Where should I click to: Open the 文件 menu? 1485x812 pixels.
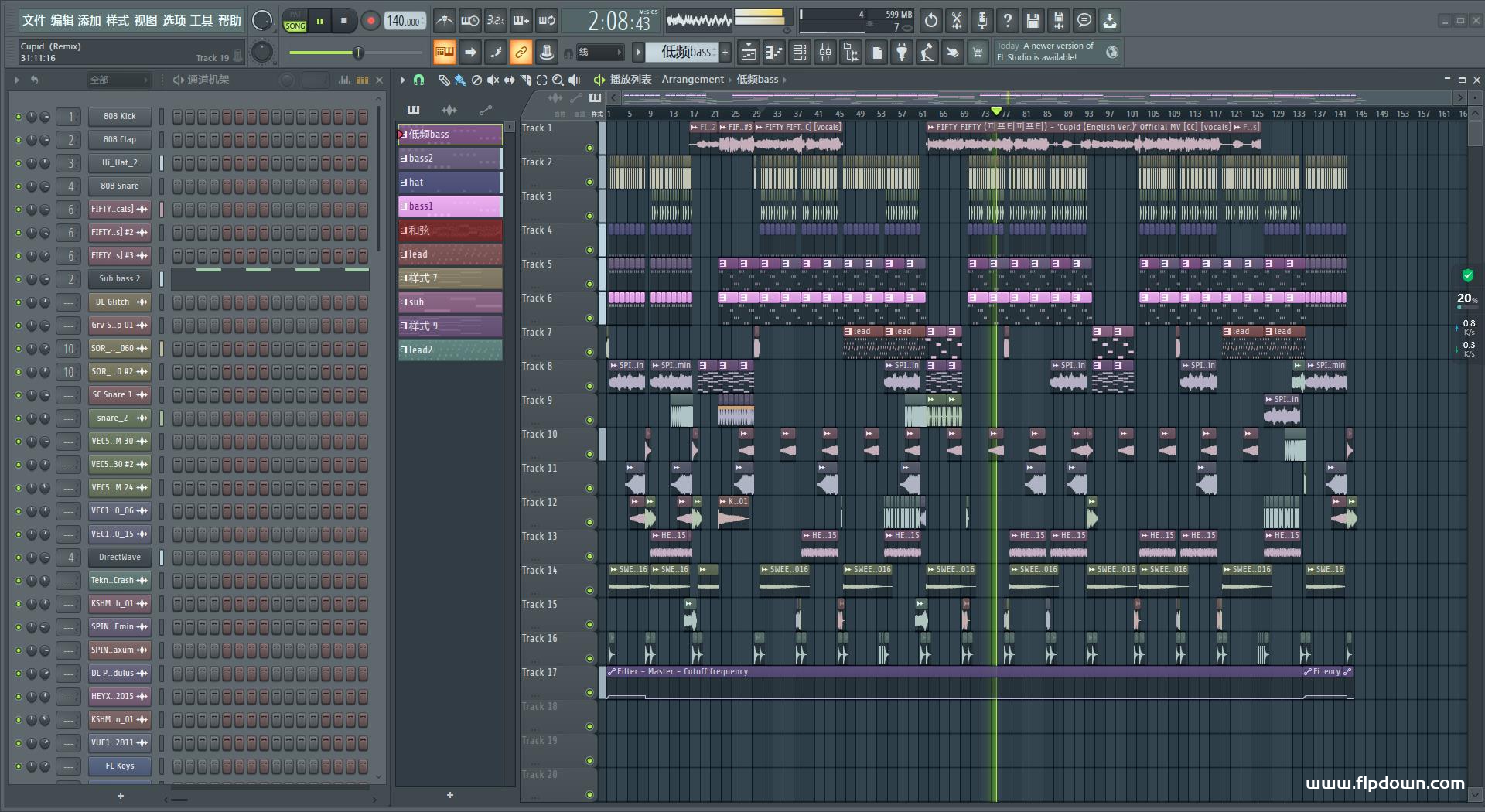click(x=34, y=21)
